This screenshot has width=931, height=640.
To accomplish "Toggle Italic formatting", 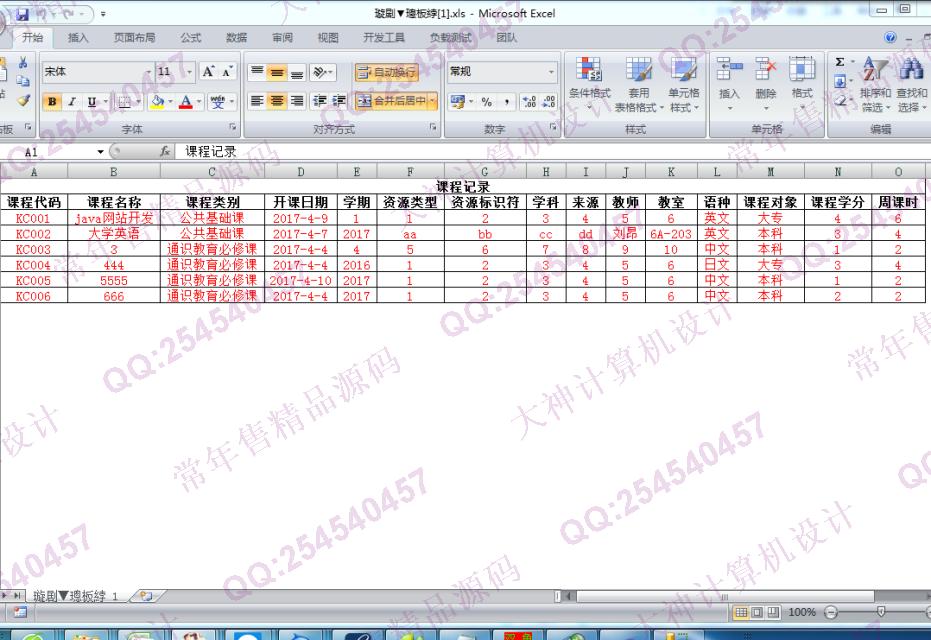I will [x=72, y=102].
